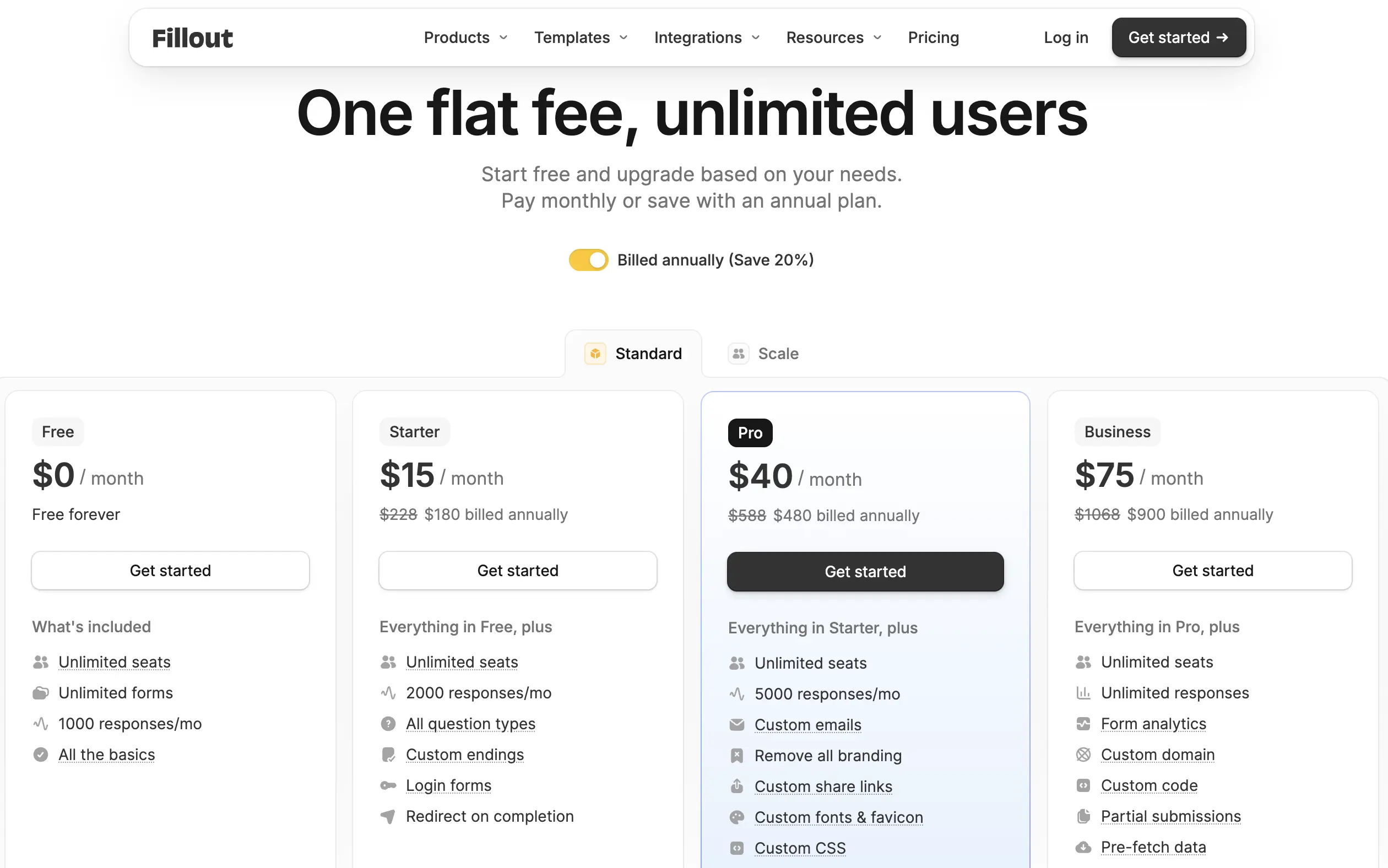Click the Custom domain globe icon
The height and width of the screenshot is (868, 1388).
pyautogui.click(x=1083, y=755)
